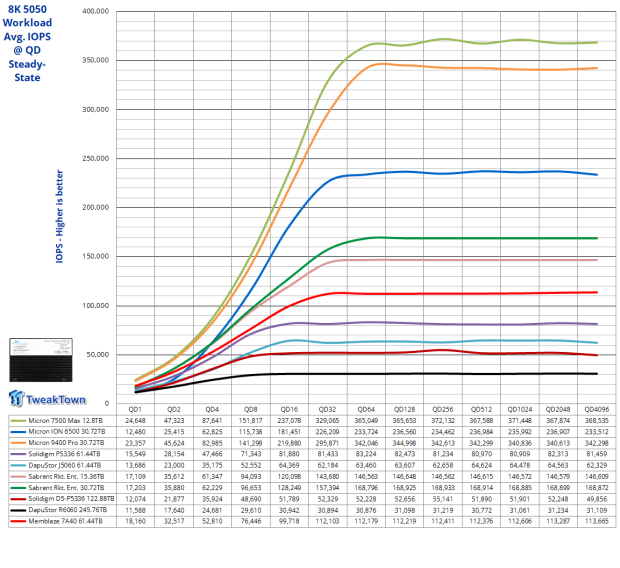Click the value 17,109 in the table
The width and height of the screenshot is (620, 568).
(135, 476)
